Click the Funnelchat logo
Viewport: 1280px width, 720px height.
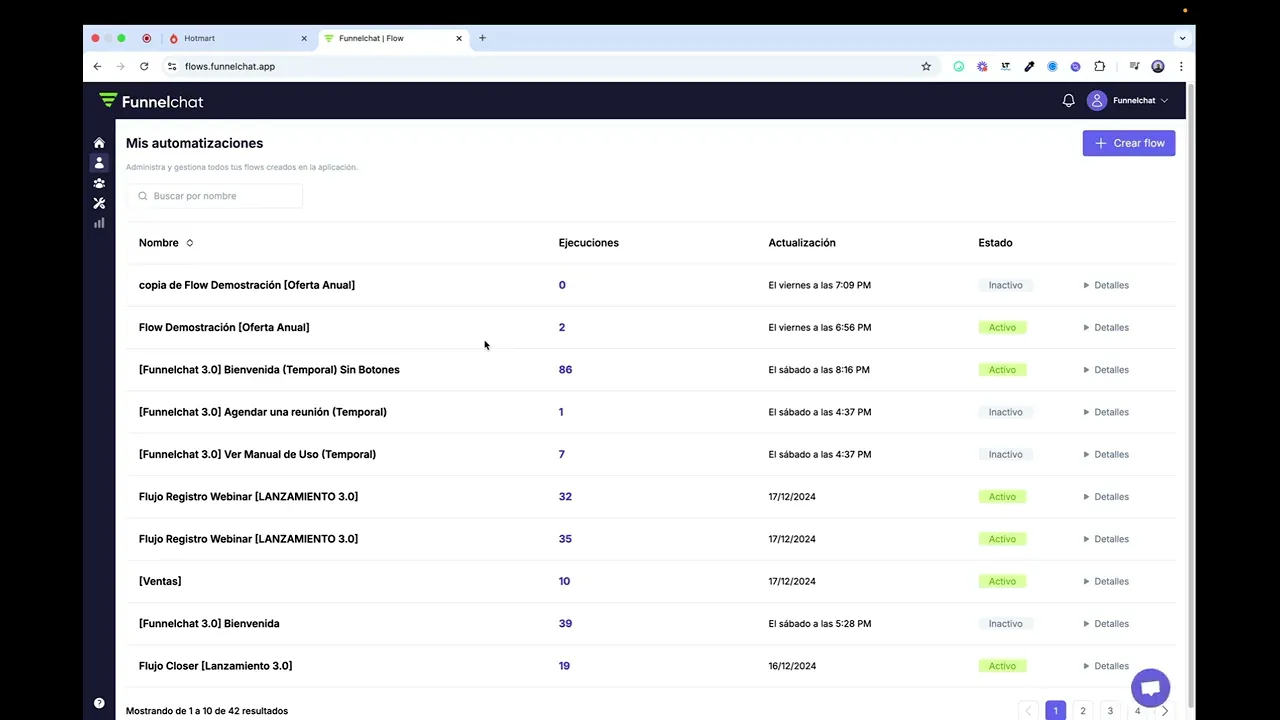(x=151, y=101)
